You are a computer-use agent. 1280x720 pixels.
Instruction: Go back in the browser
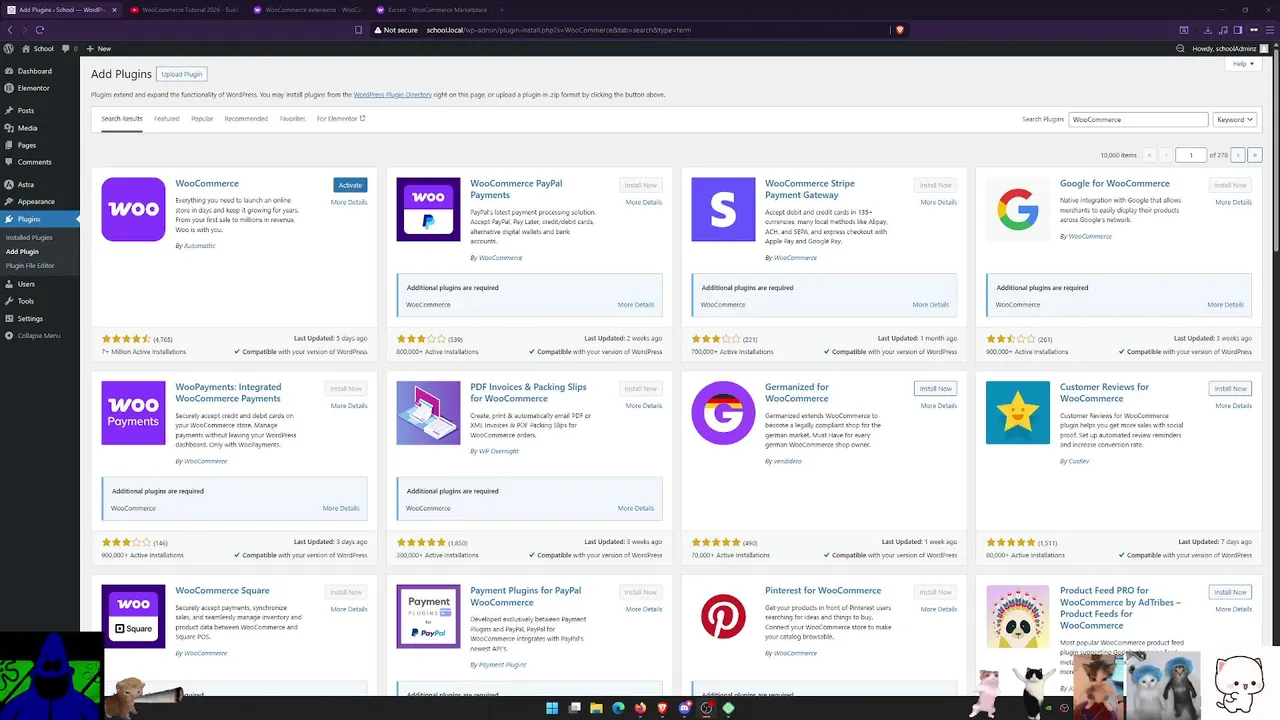click(10, 30)
